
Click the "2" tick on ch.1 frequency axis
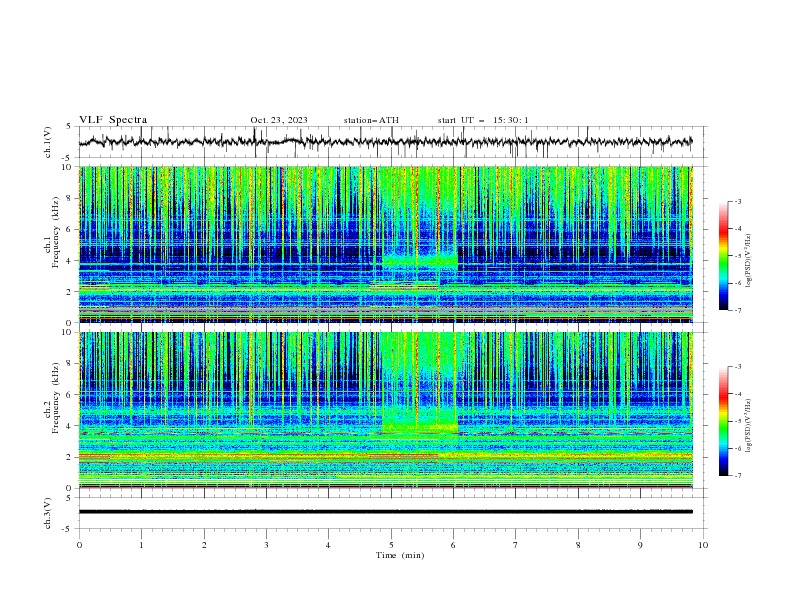[69, 292]
